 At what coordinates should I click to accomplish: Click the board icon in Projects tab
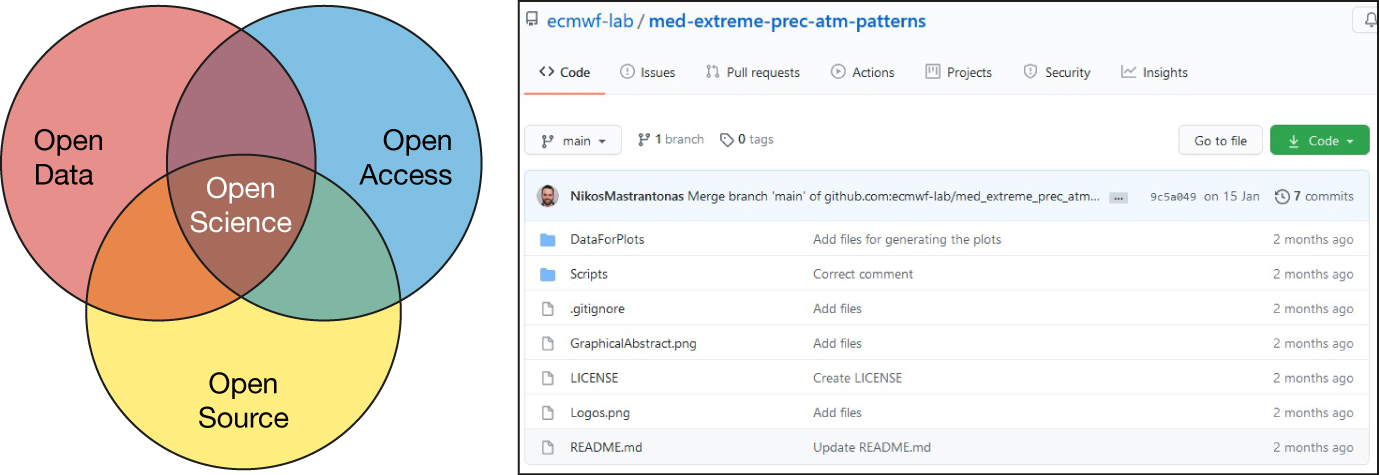tap(932, 72)
